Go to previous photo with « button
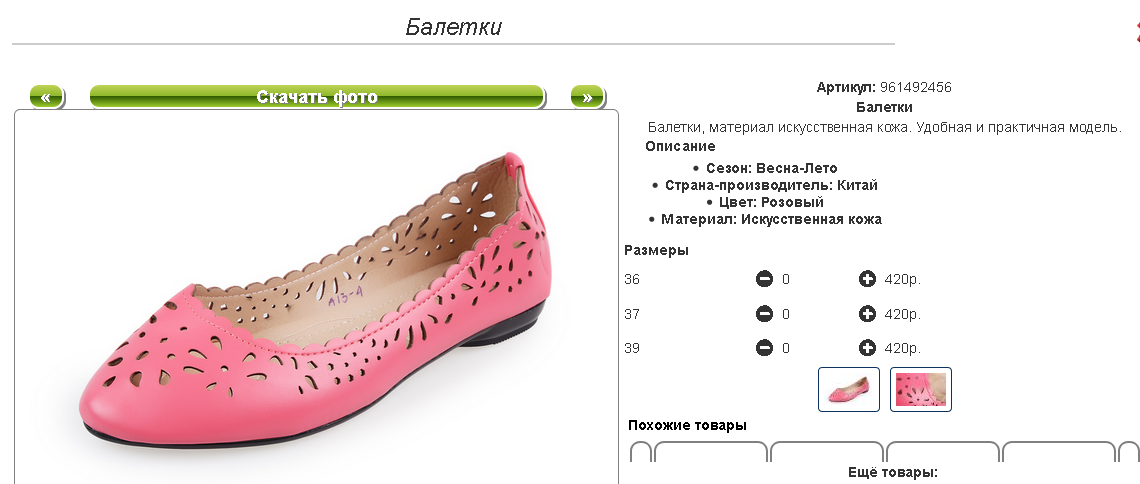This screenshot has height=484, width=1140. pyautogui.click(x=47, y=97)
